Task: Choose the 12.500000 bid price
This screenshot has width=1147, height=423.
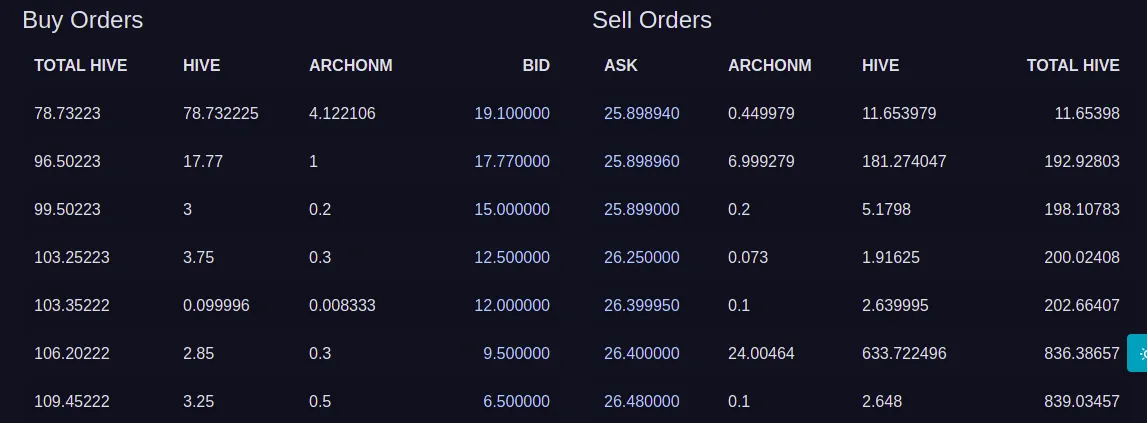Action: tap(512, 258)
